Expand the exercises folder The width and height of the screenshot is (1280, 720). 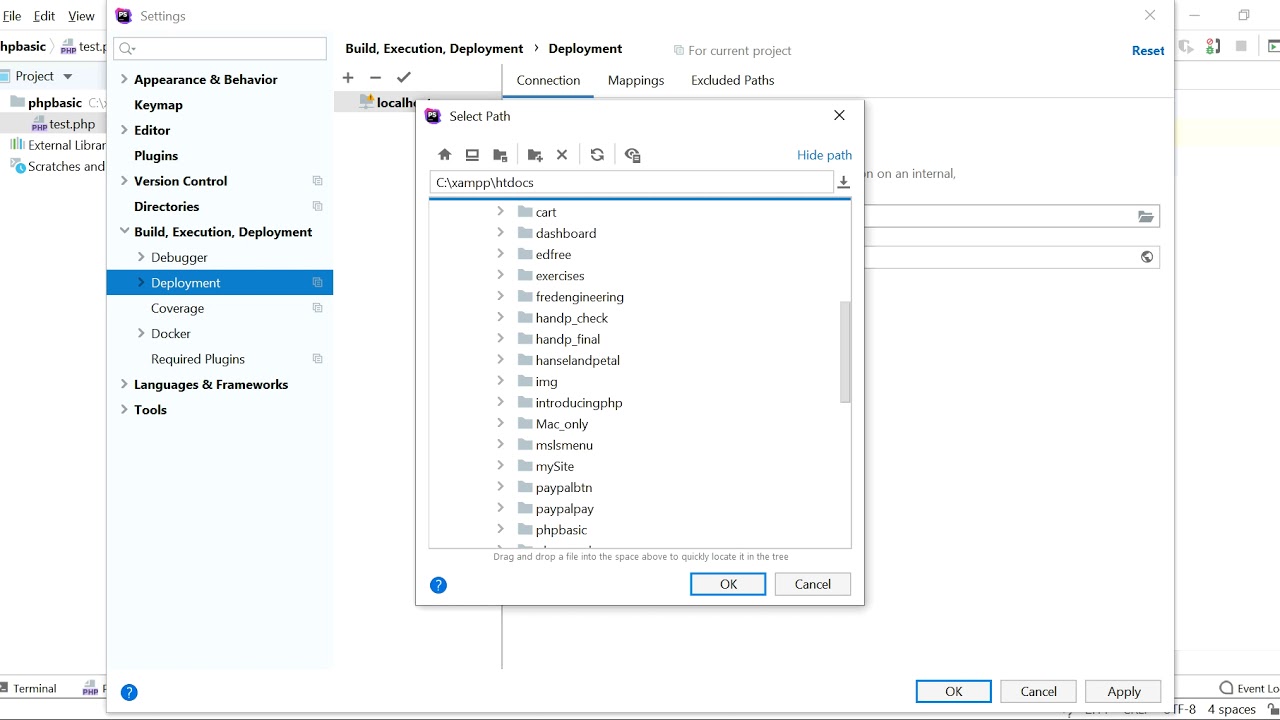tap(501, 275)
